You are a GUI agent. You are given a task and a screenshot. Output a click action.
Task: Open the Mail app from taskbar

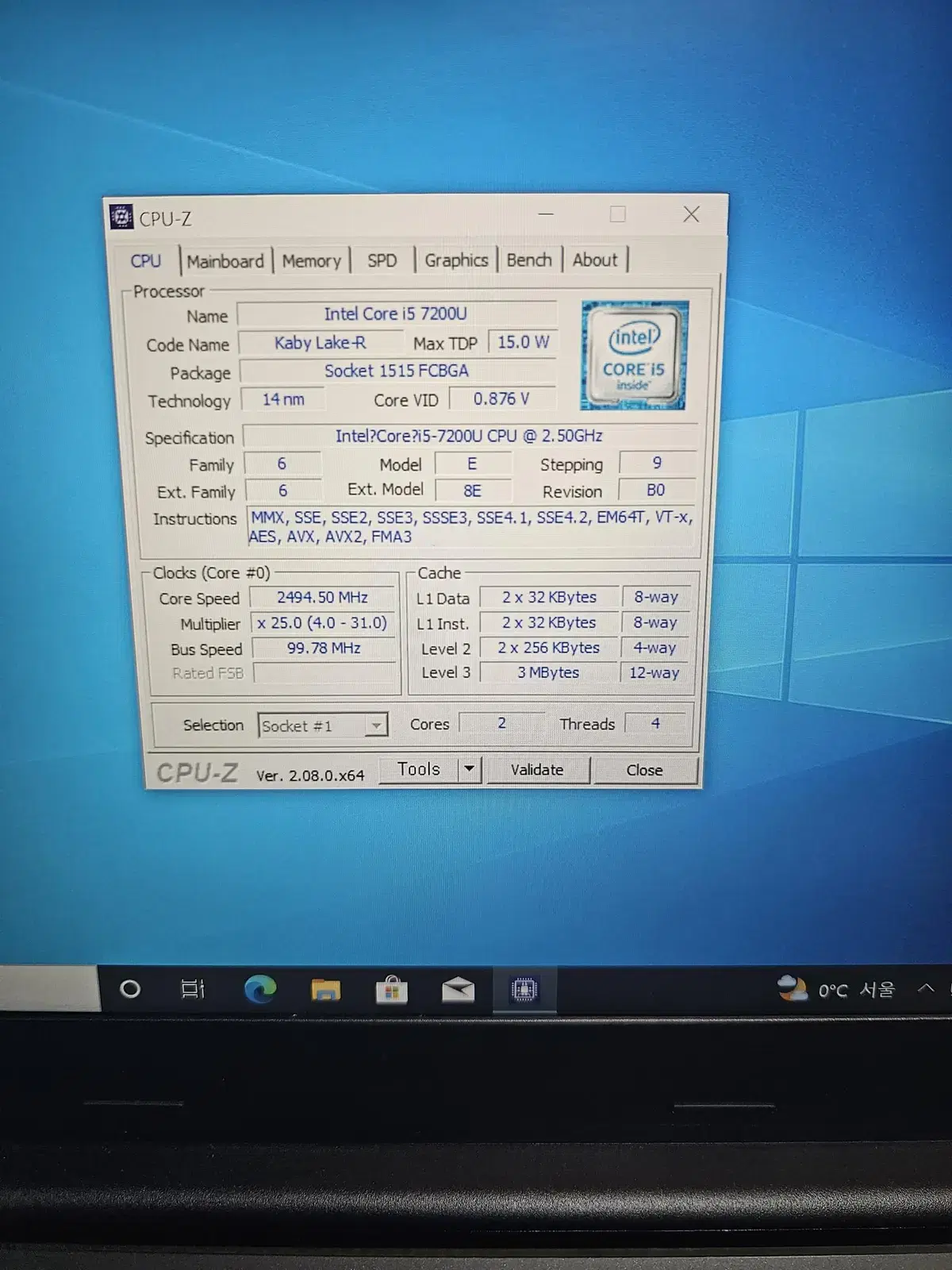(458, 990)
